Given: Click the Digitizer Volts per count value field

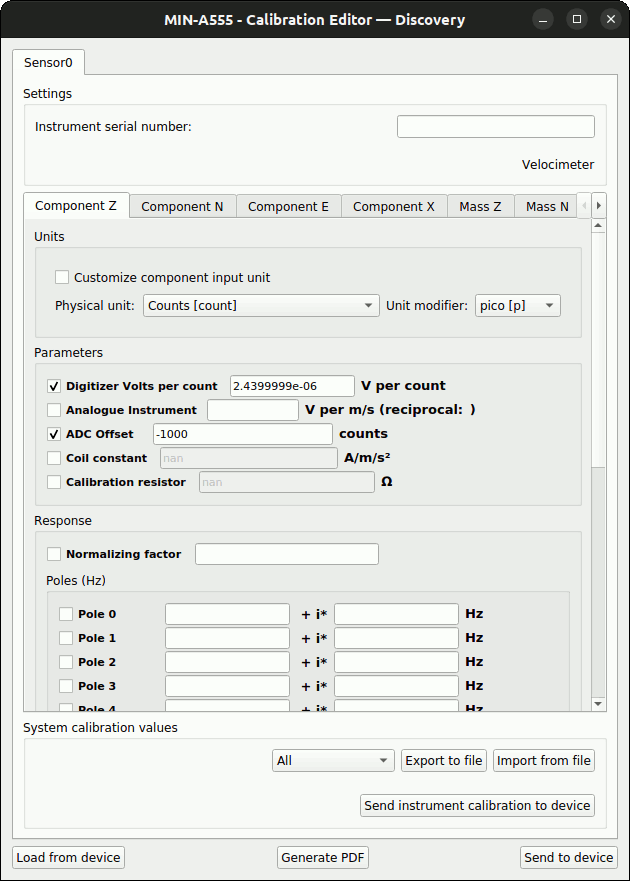Looking at the screenshot, I should 292,386.
